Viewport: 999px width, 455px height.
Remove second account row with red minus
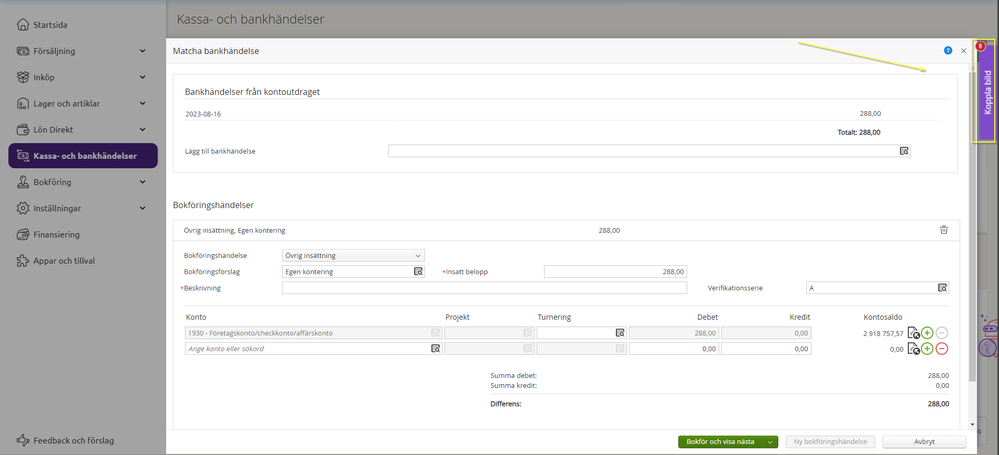point(942,349)
